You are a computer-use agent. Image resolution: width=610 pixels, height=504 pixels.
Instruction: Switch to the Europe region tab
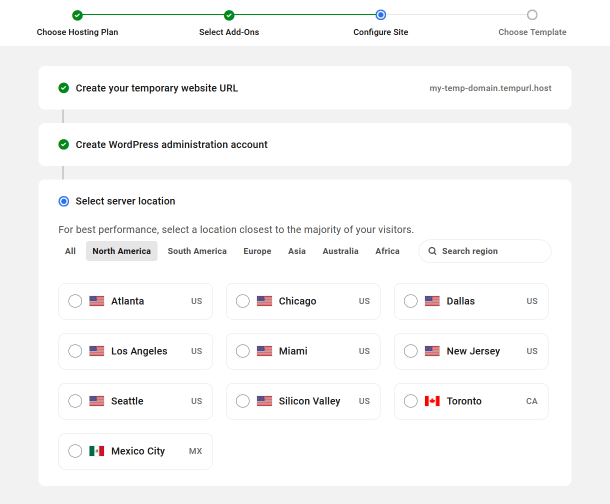pos(257,251)
